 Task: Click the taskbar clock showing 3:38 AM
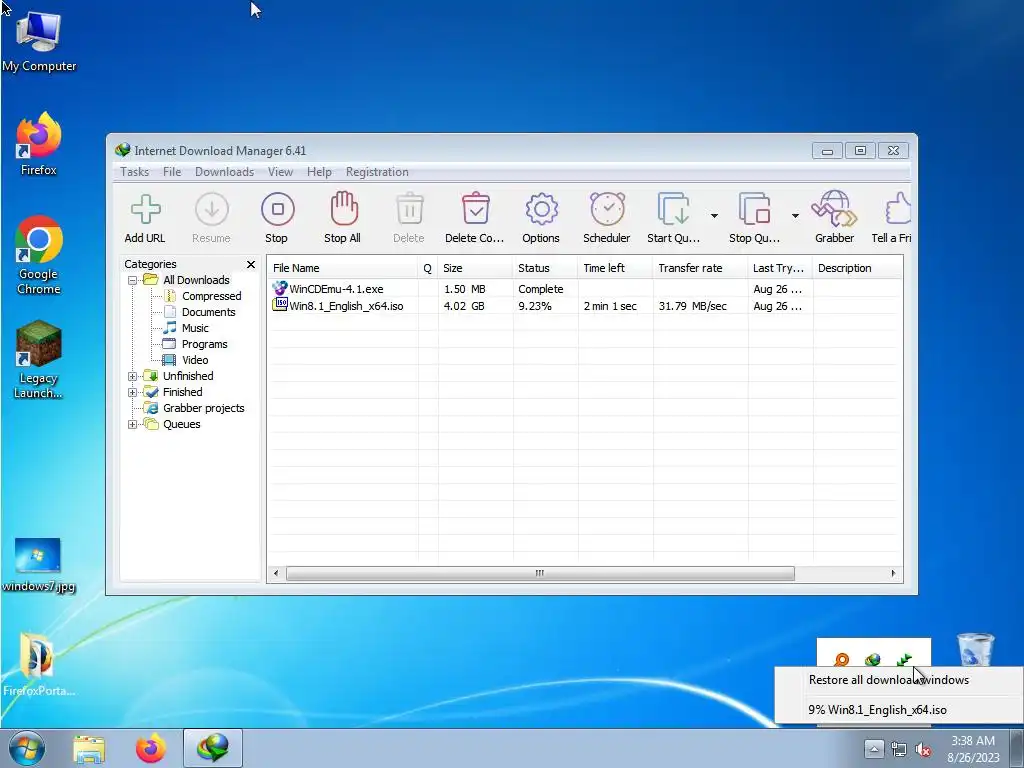pyautogui.click(x=973, y=749)
